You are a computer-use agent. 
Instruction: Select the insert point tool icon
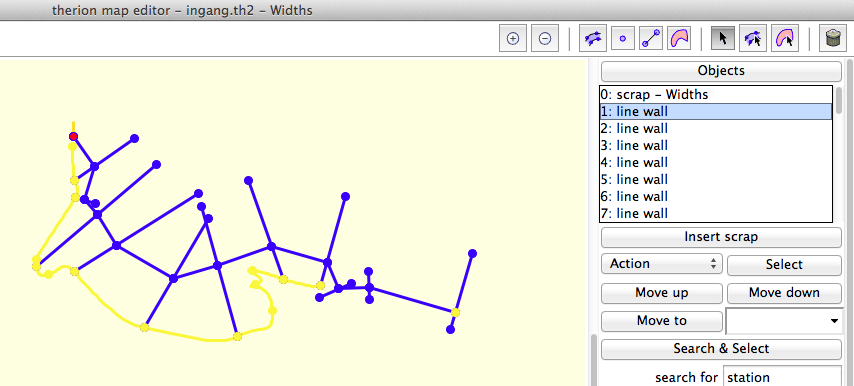[x=623, y=39]
